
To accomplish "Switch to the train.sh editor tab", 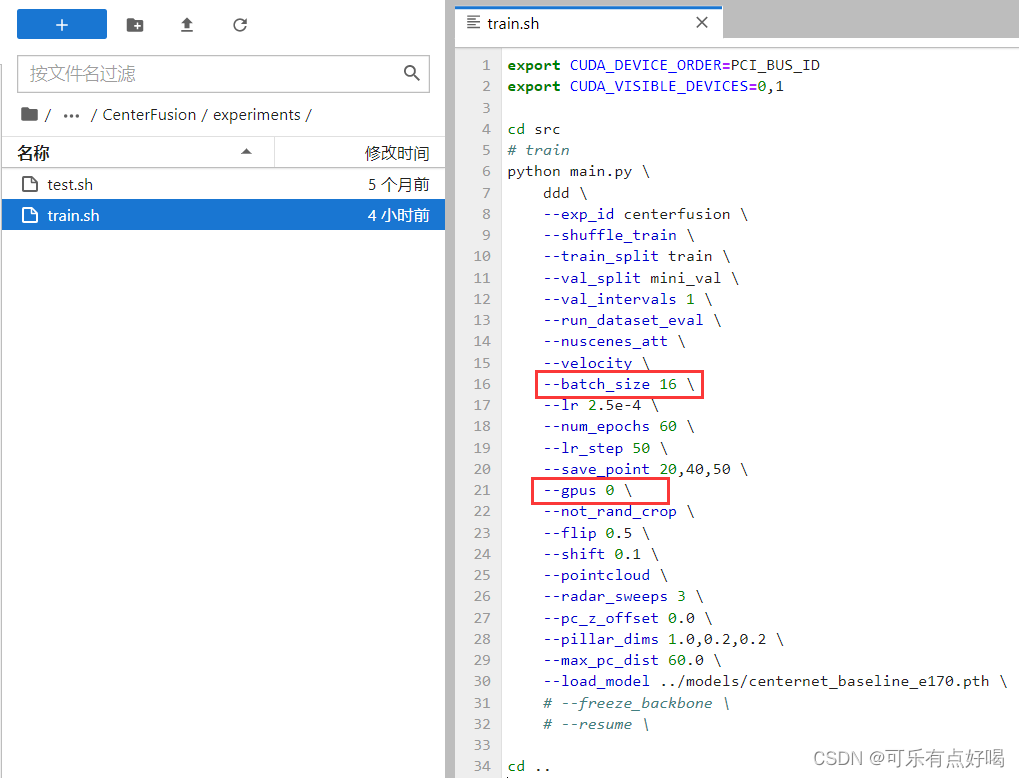I will 588,23.
